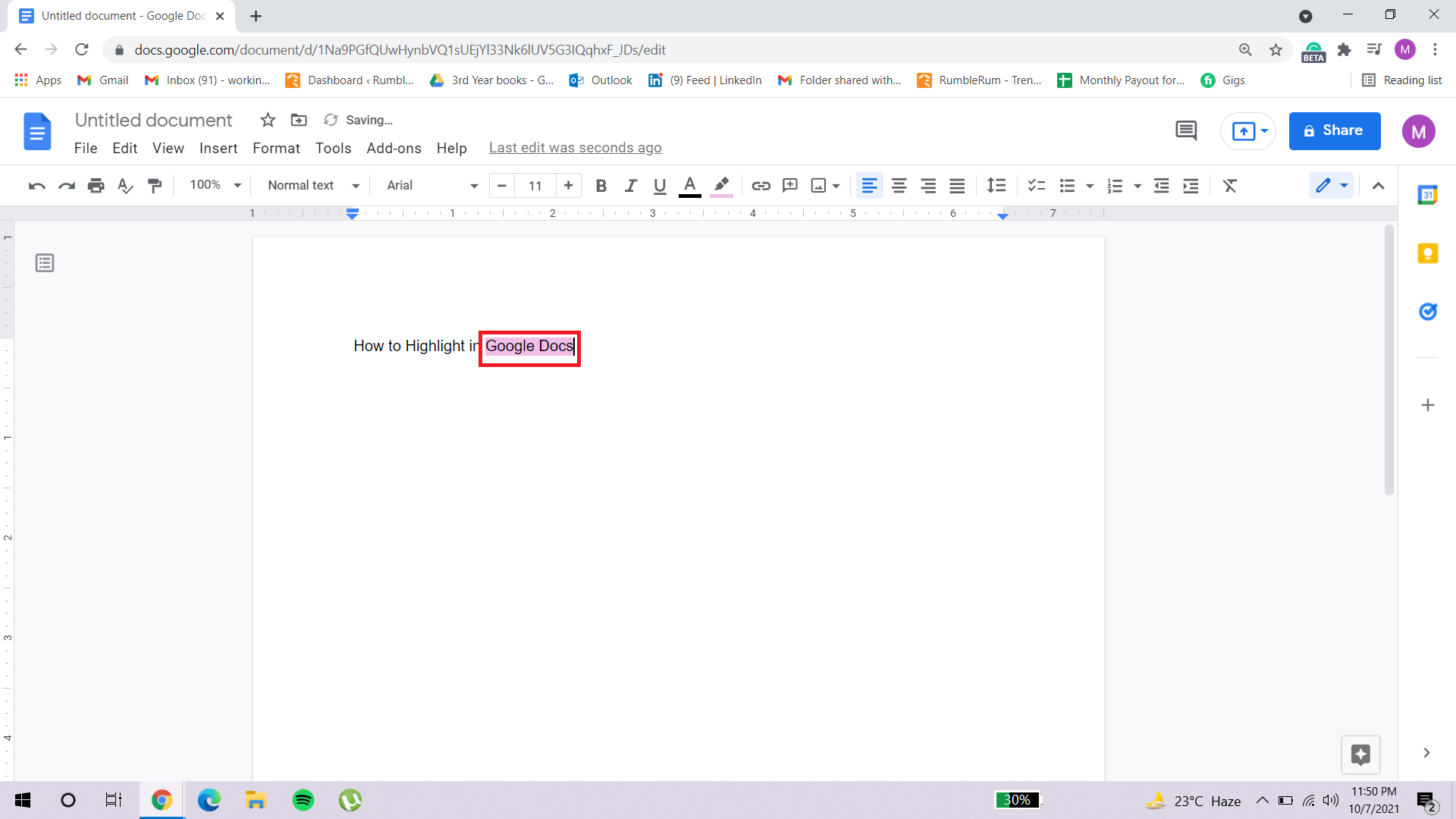The width and height of the screenshot is (1456, 819).
Task: Open Google Keep side panel
Action: (1428, 253)
